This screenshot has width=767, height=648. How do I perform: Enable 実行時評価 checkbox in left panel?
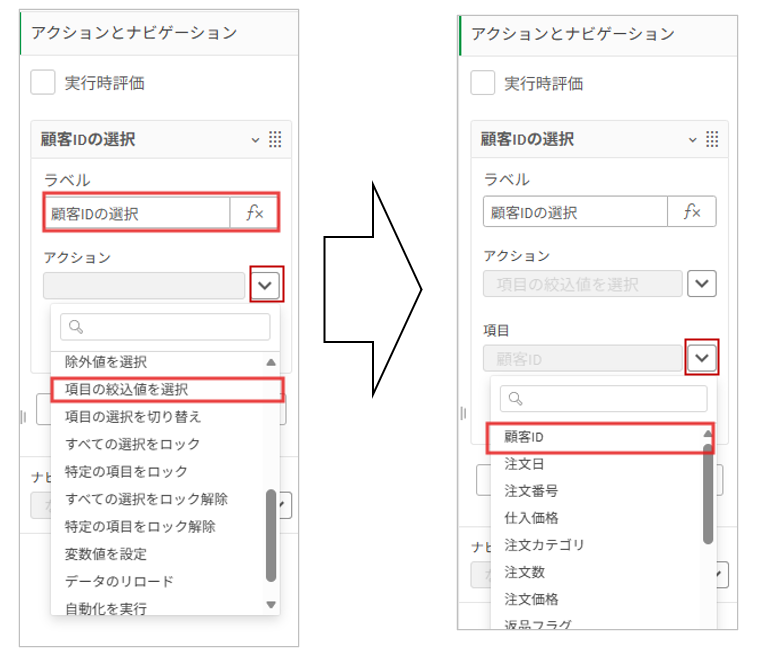(43, 83)
